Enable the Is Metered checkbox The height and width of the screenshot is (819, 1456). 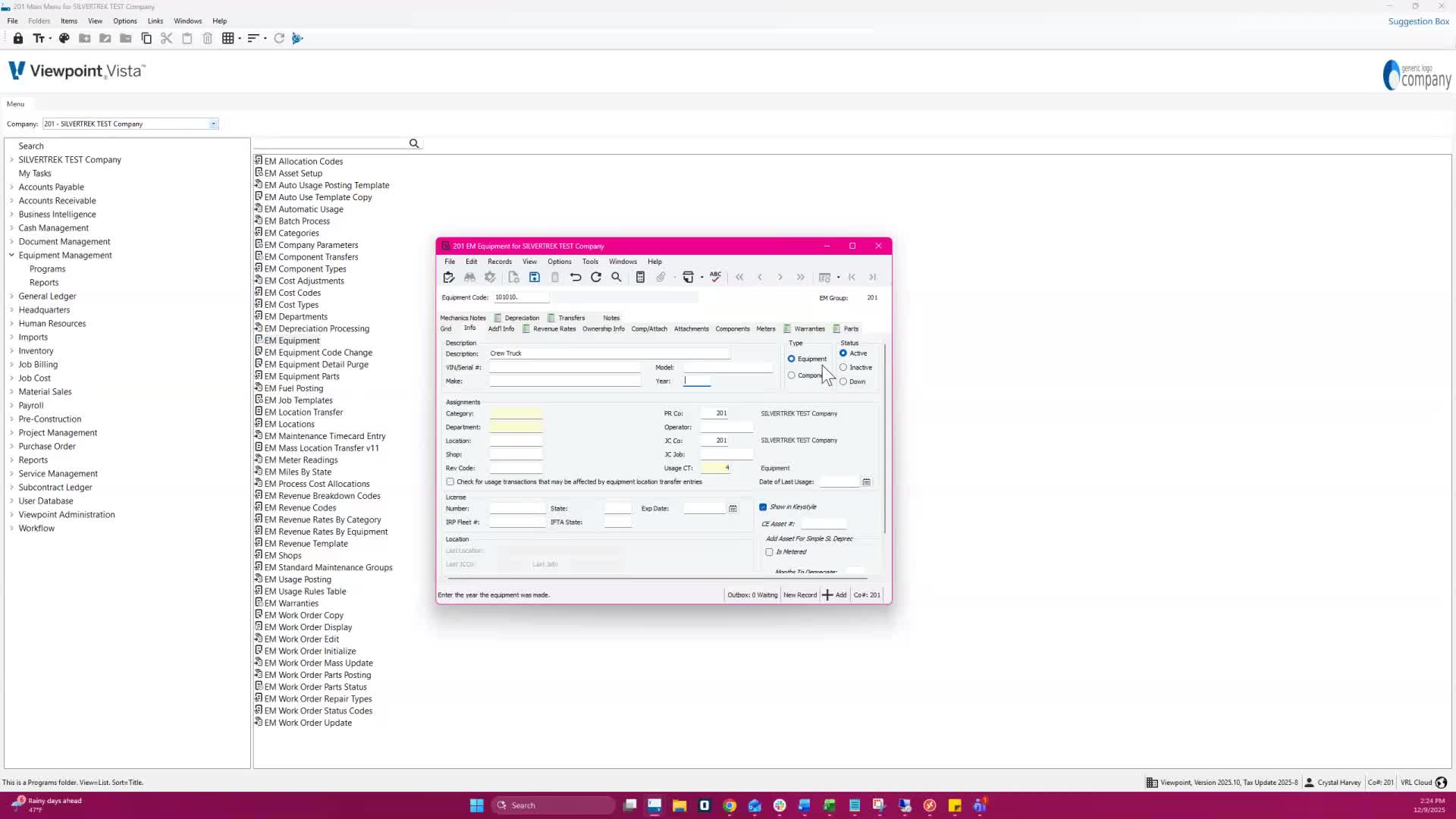pyautogui.click(x=769, y=552)
